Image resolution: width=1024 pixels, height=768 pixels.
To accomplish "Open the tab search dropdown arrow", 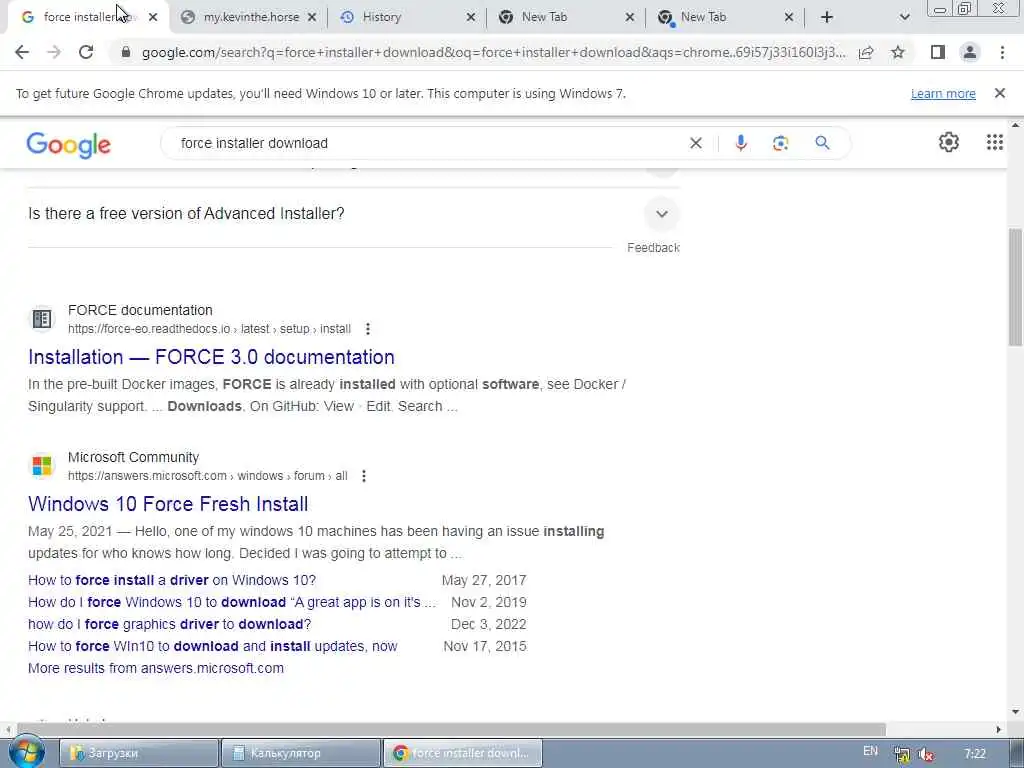I will [904, 17].
